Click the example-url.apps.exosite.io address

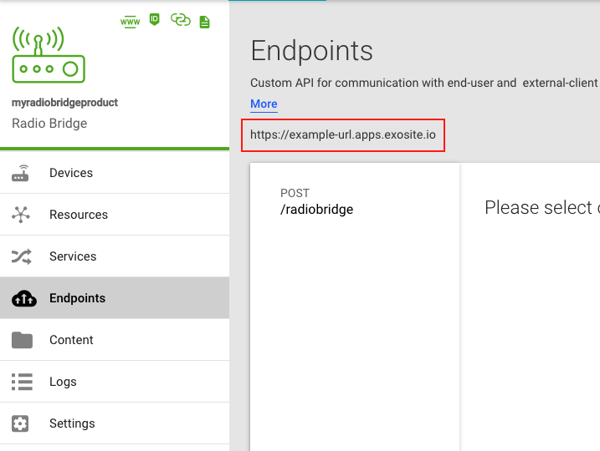(343, 134)
